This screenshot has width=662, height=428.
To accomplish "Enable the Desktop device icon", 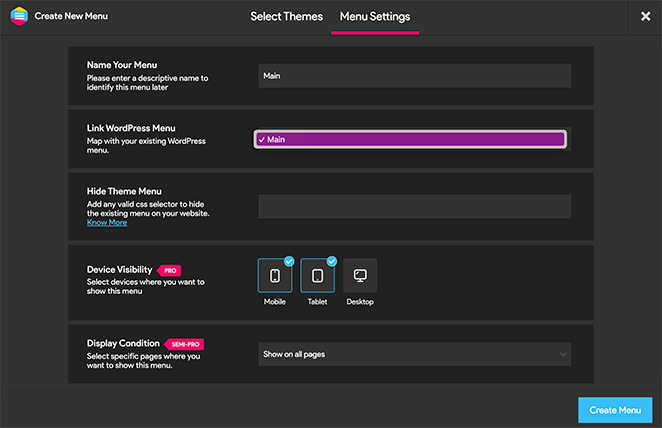I will (360, 275).
